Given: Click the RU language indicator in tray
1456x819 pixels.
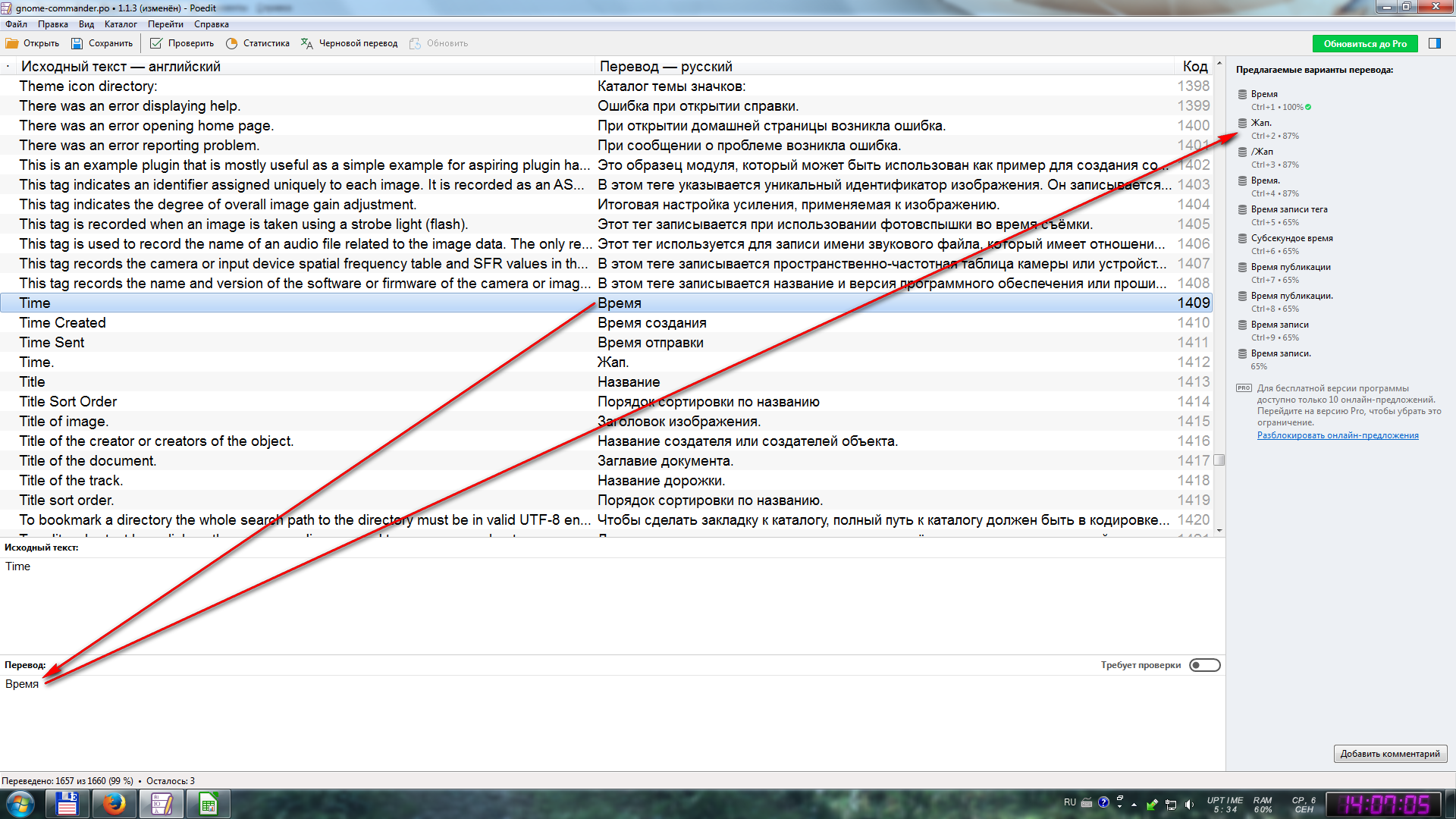Looking at the screenshot, I should [1069, 802].
